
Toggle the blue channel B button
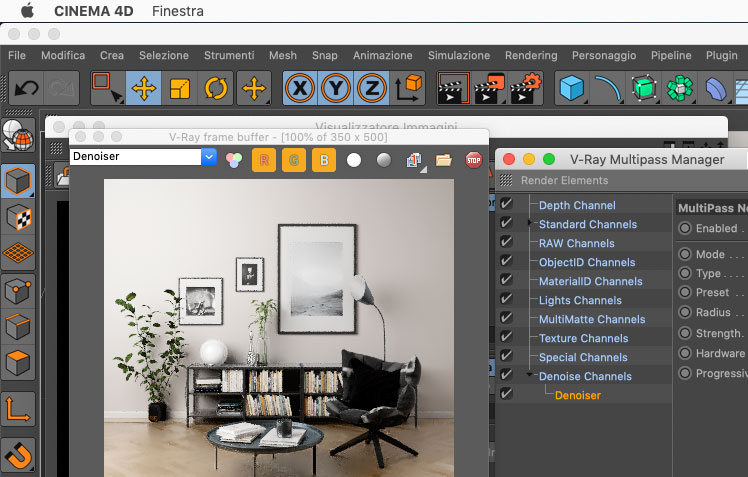324,160
